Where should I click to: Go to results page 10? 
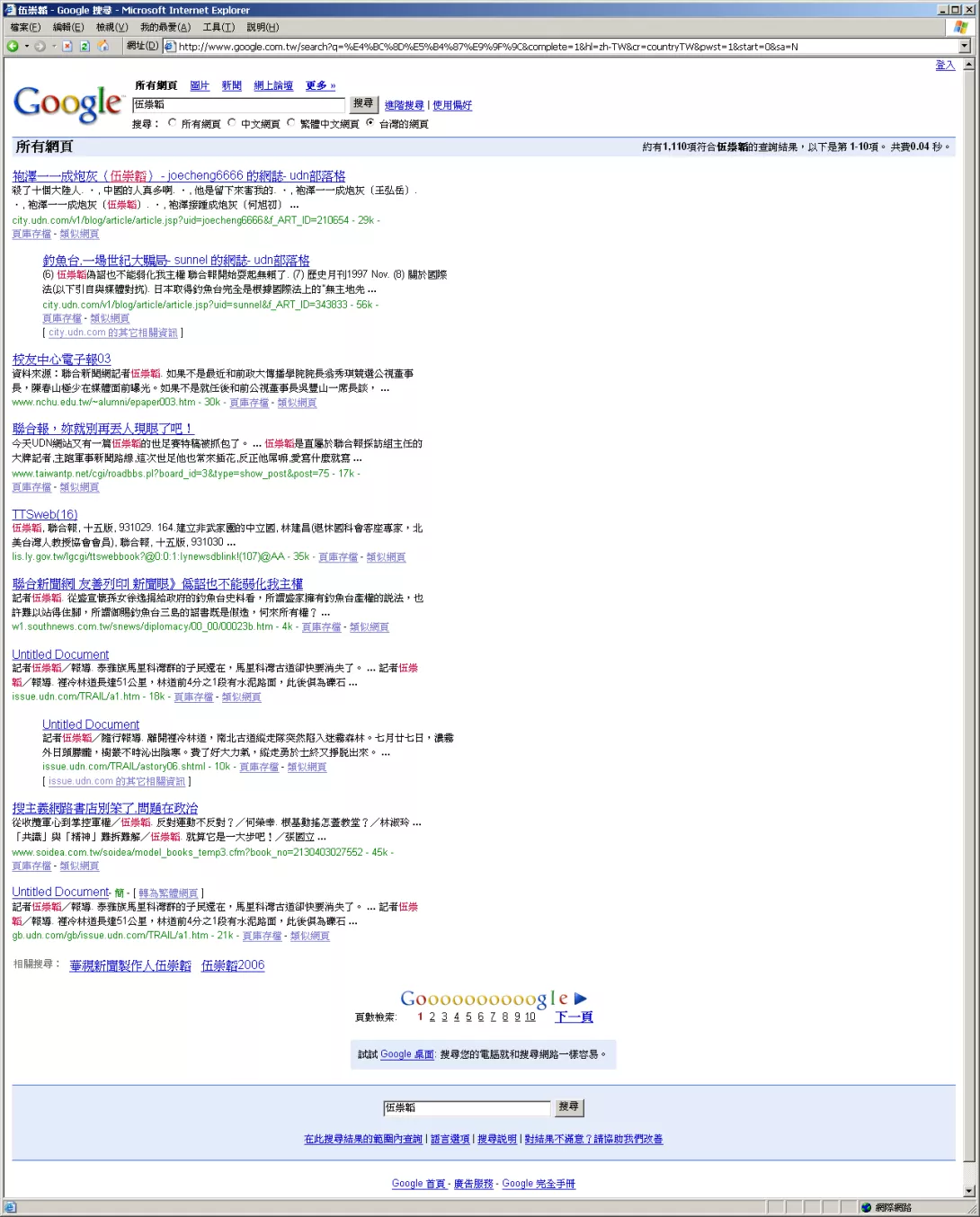pyautogui.click(x=530, y=1017)
